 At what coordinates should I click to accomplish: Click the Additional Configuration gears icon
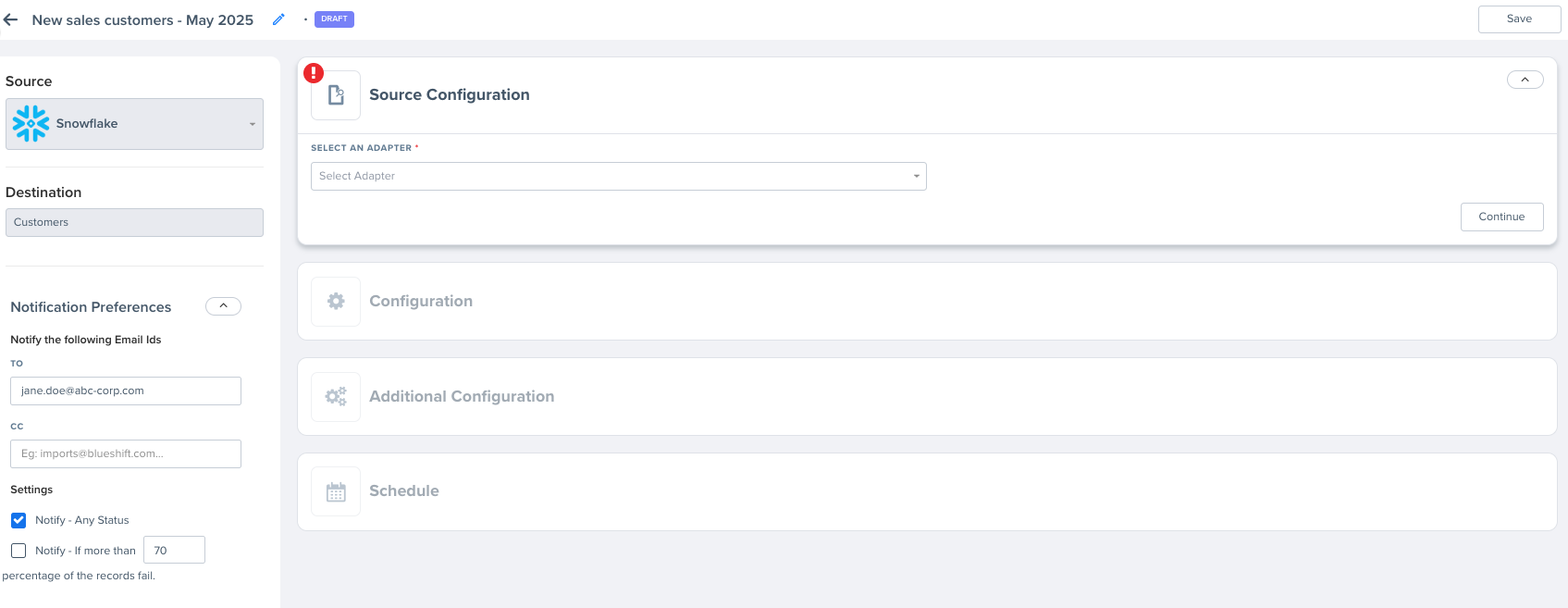(336, 396)
